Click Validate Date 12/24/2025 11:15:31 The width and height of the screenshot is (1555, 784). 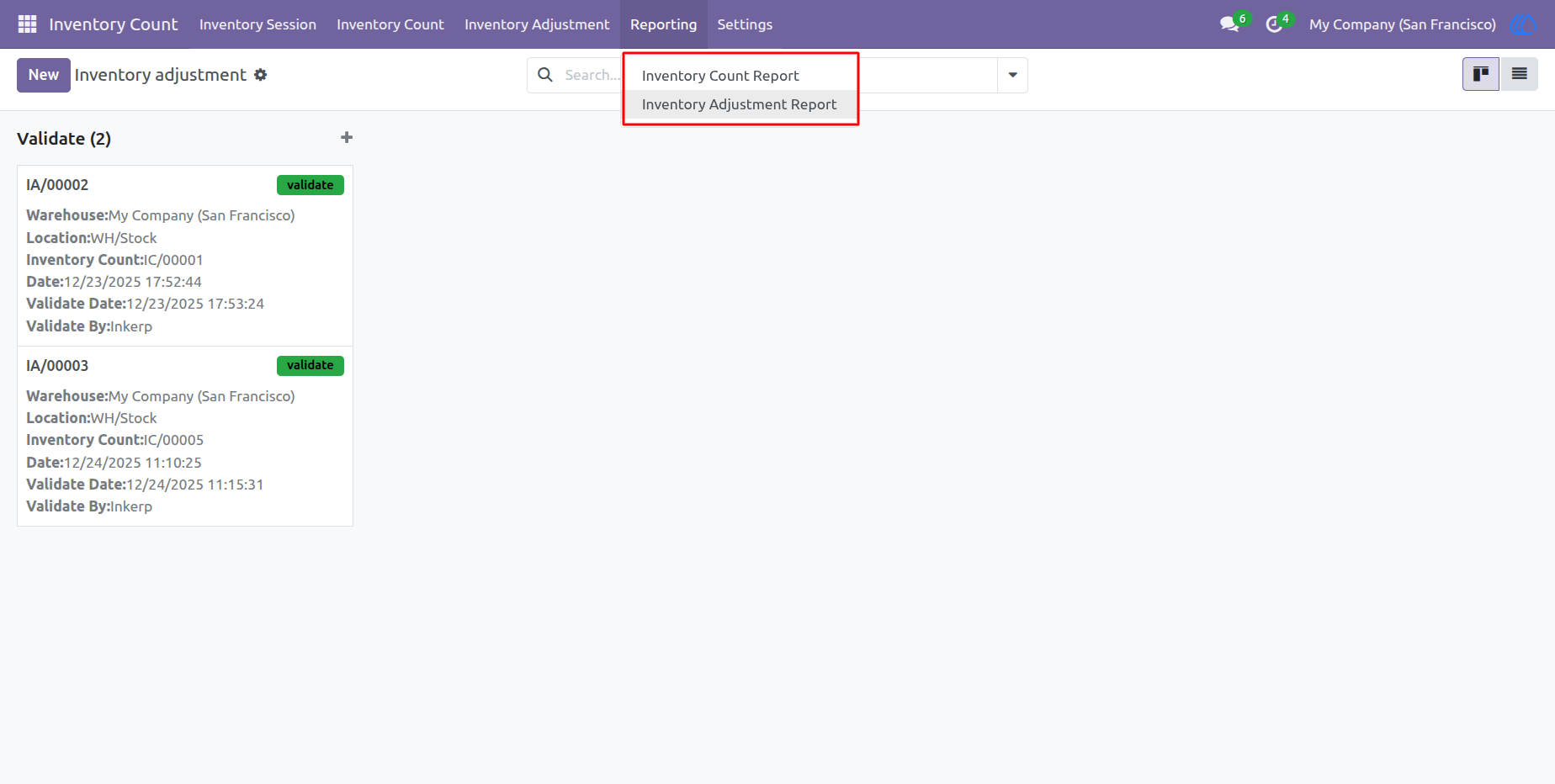coord(145,485)
